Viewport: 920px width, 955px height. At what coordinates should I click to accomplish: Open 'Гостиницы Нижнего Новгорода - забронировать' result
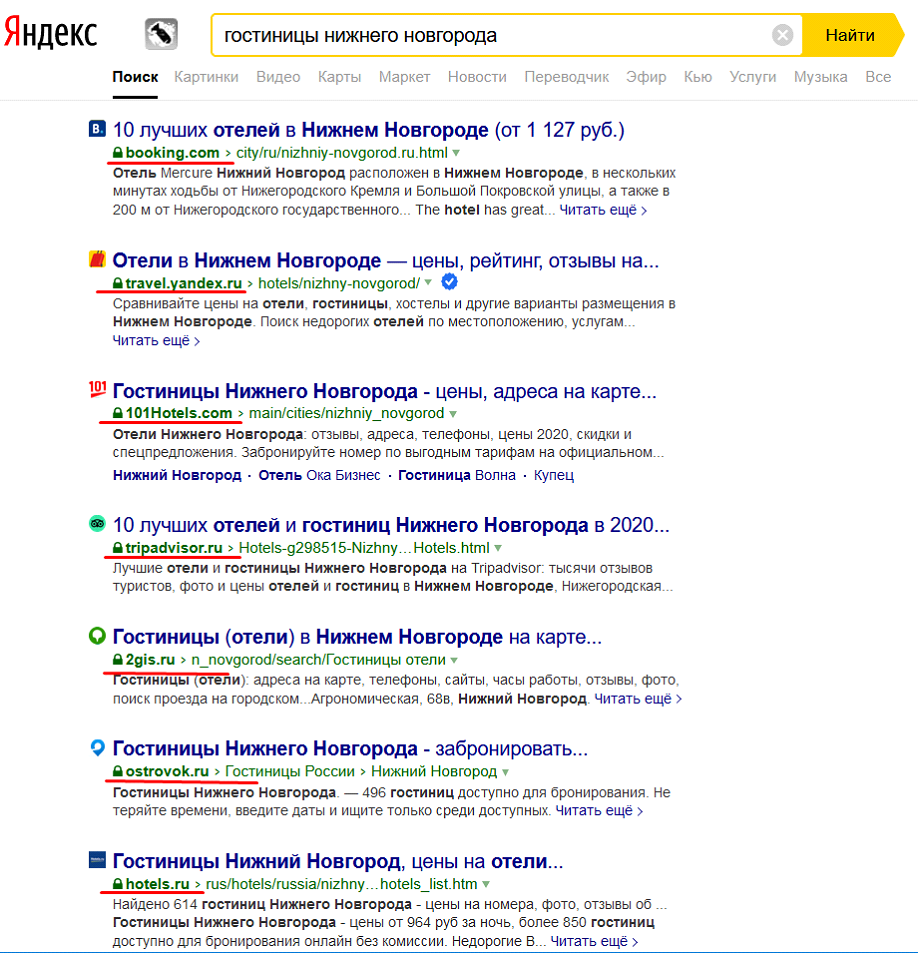pyautogui.click(x=350, y=749)
